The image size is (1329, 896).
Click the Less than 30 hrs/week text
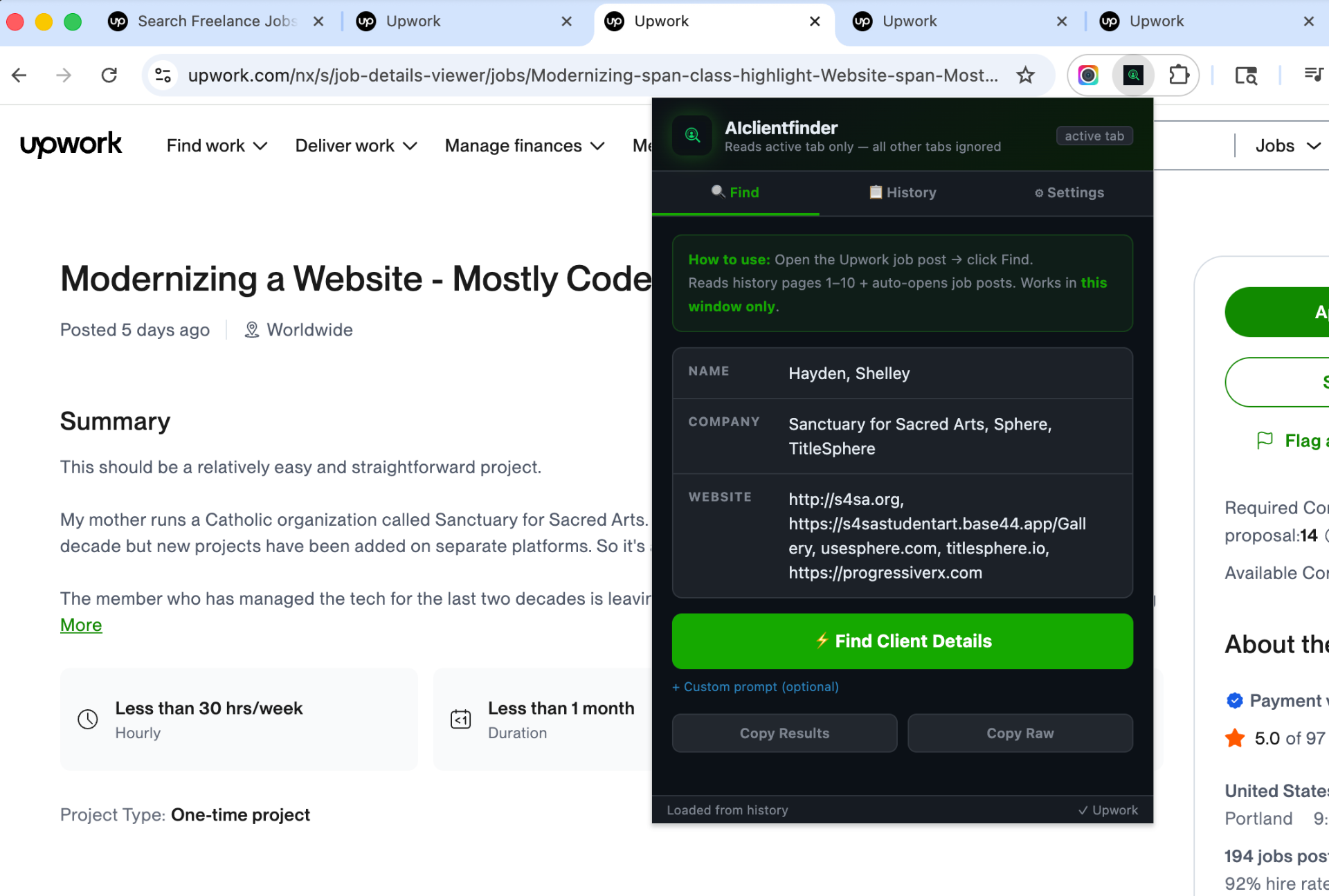pyautogui.click(x=209, y=708)
